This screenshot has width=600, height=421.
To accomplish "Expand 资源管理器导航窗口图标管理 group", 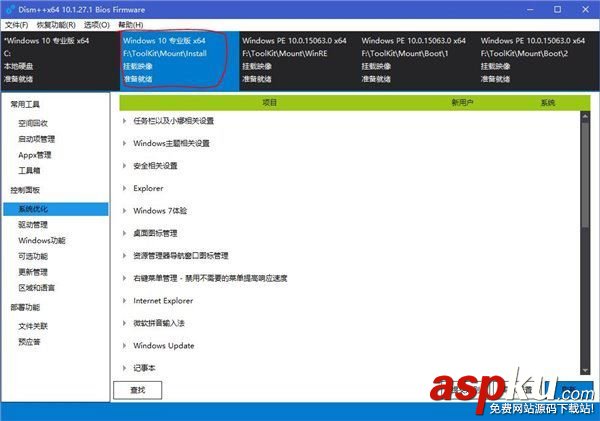I will pyautogui.click(x=124, y=256).
